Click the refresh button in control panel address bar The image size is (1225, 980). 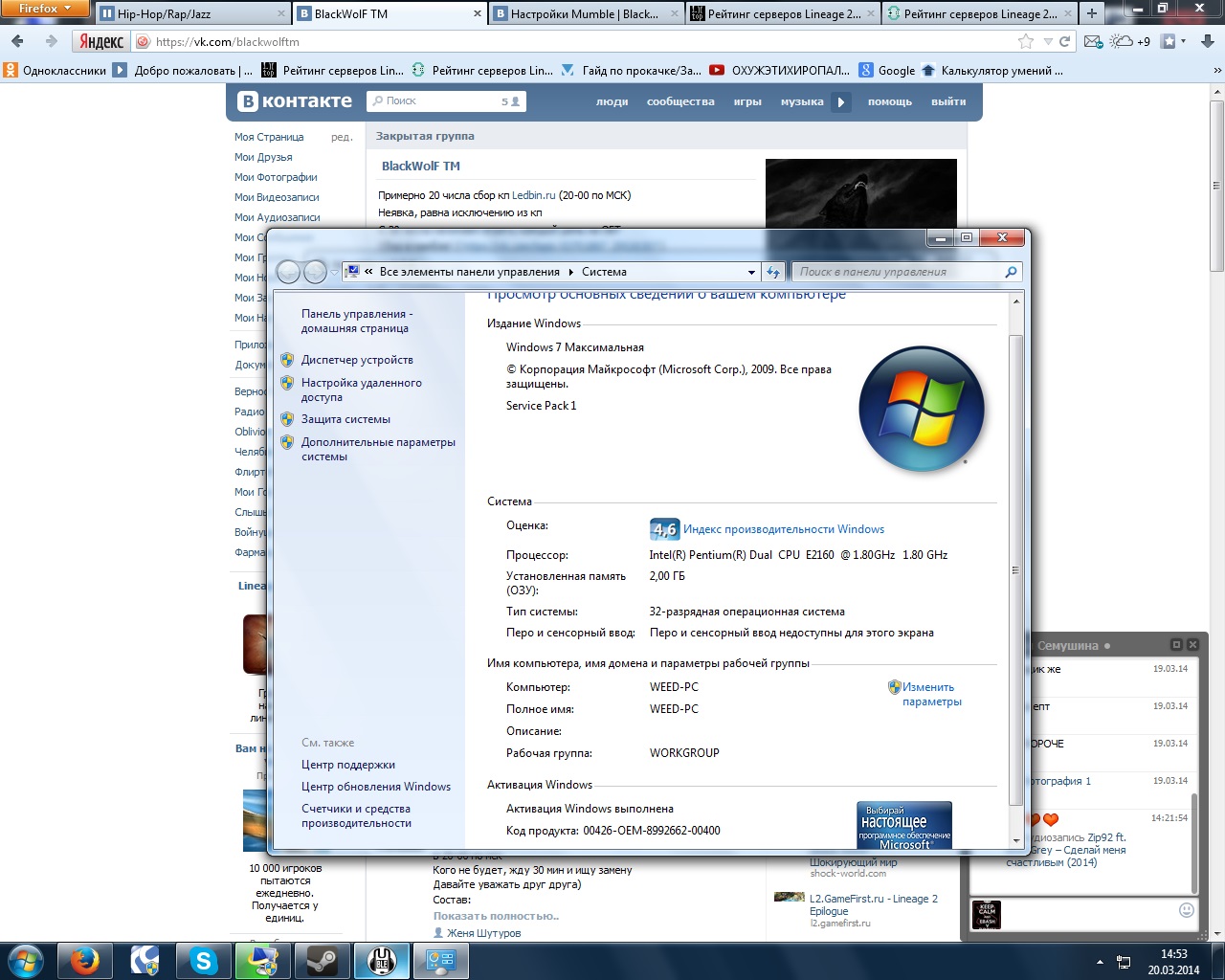click(773, 272)
